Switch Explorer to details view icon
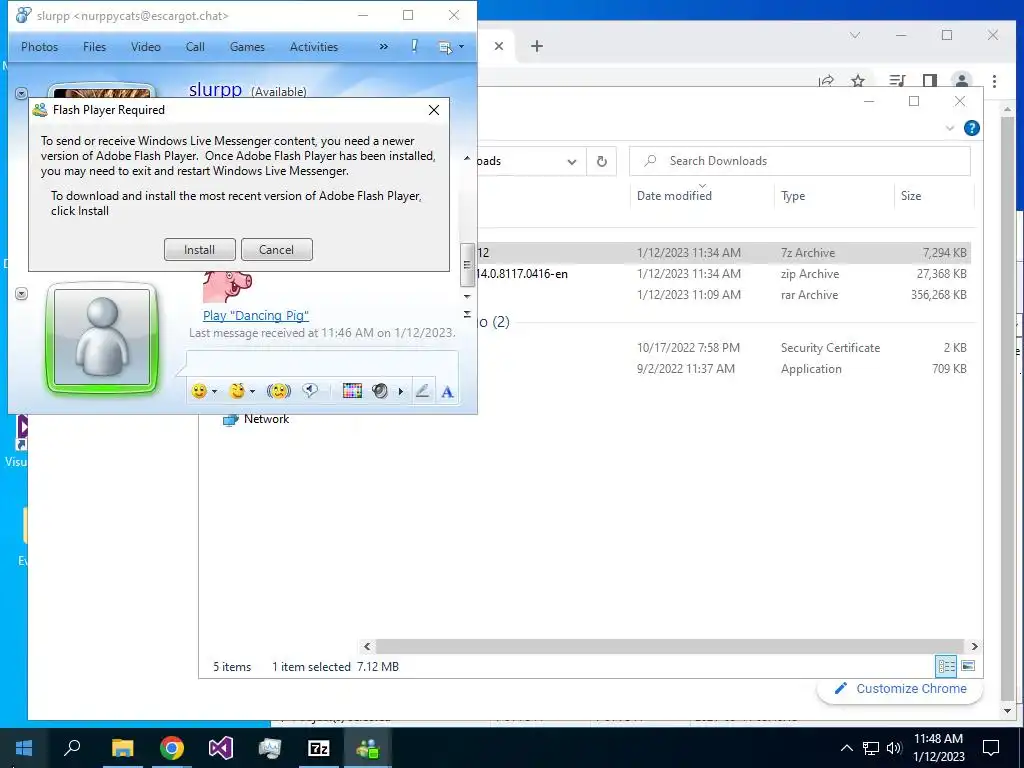The height and width of the screenshot is (768, 1024). pyautogui.click(x=946, y=666)
